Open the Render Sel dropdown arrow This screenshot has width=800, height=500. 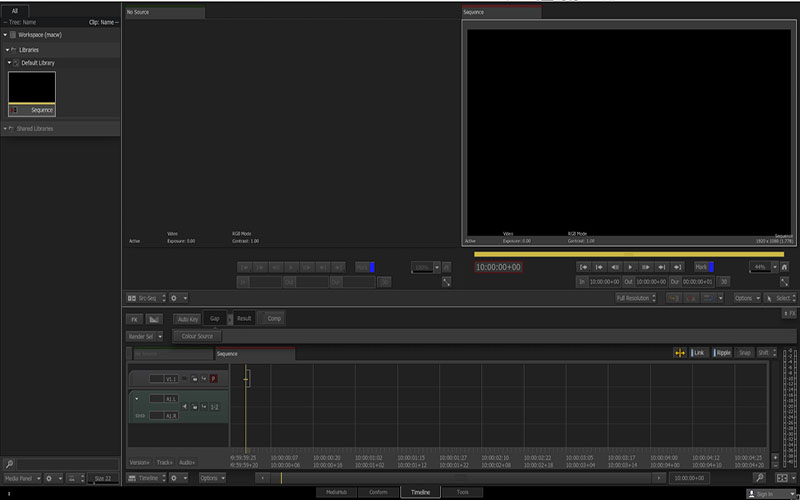tap(160, 336)
